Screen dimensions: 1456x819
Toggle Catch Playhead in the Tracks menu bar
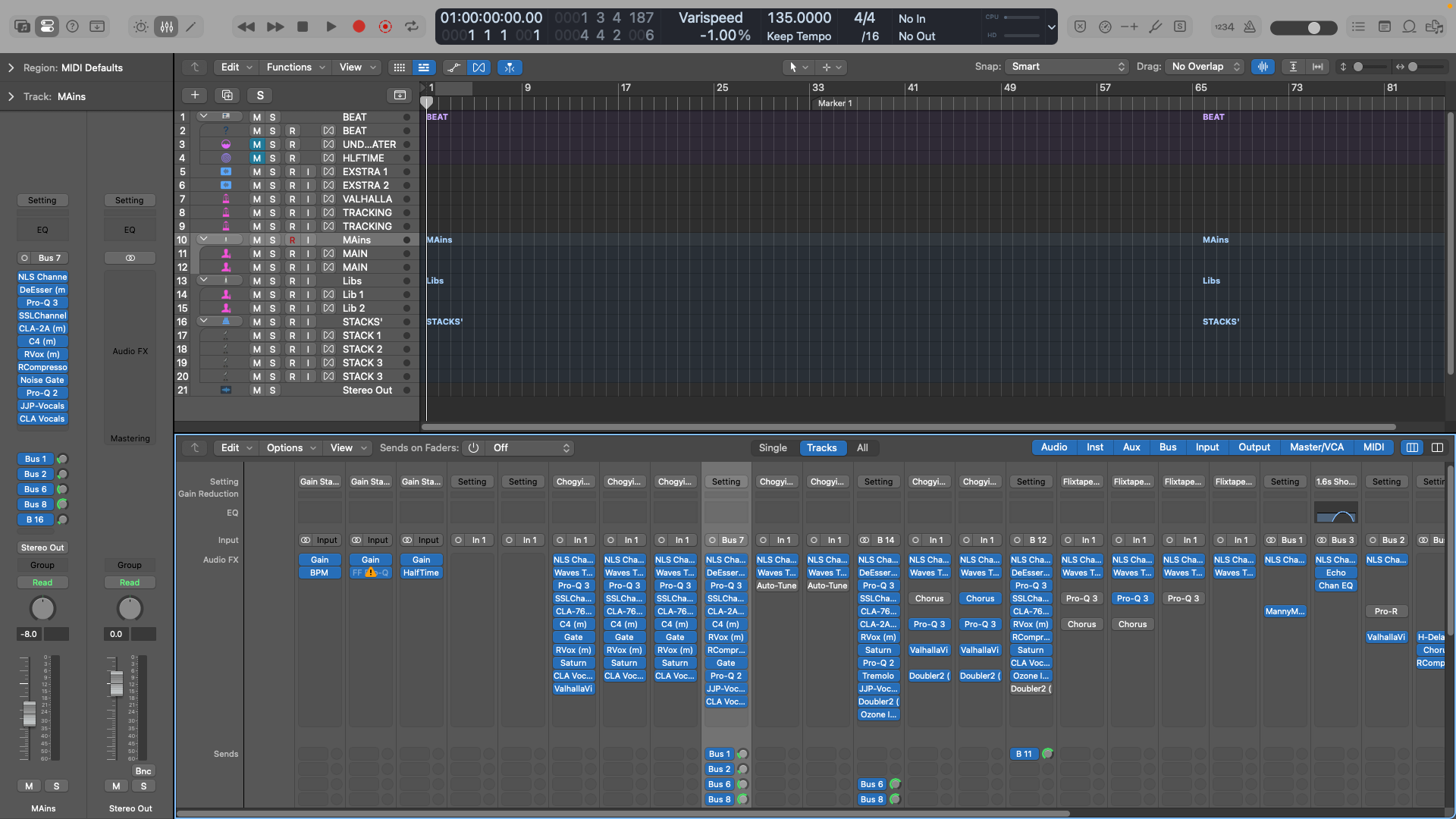click(x=510, y=67)
